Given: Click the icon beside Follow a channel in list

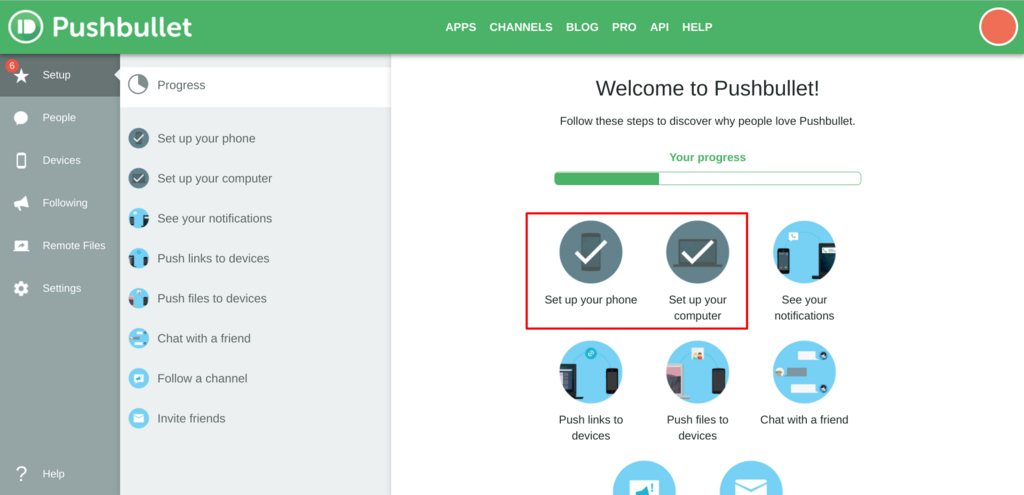Looking at the screenshot, I should point(138,378).
